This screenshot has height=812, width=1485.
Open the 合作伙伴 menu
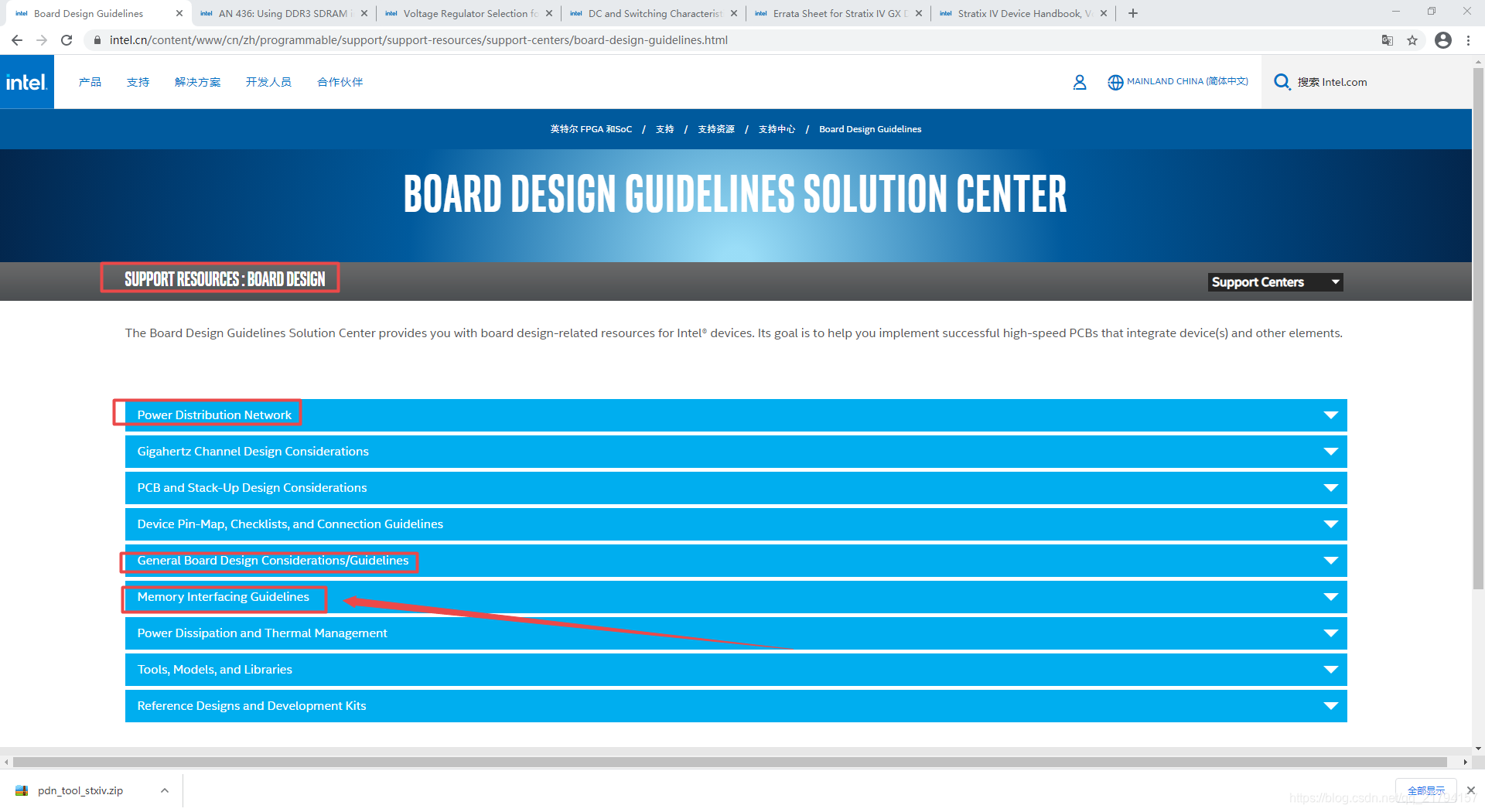pyautogui.click(x=340, y=82)
